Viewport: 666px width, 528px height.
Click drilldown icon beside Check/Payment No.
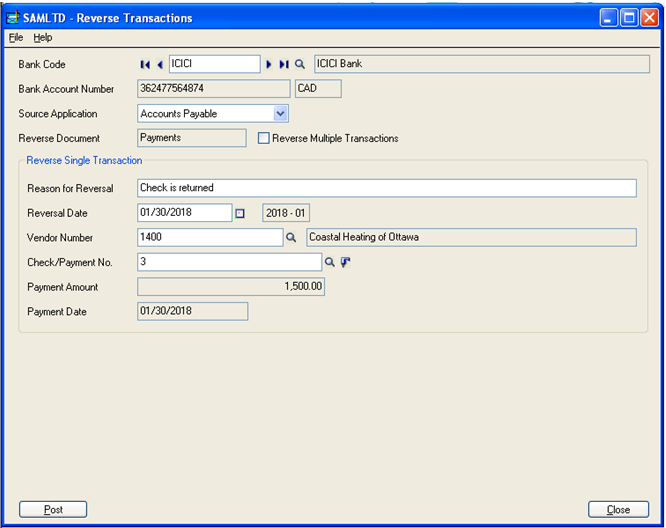point(346,263)
